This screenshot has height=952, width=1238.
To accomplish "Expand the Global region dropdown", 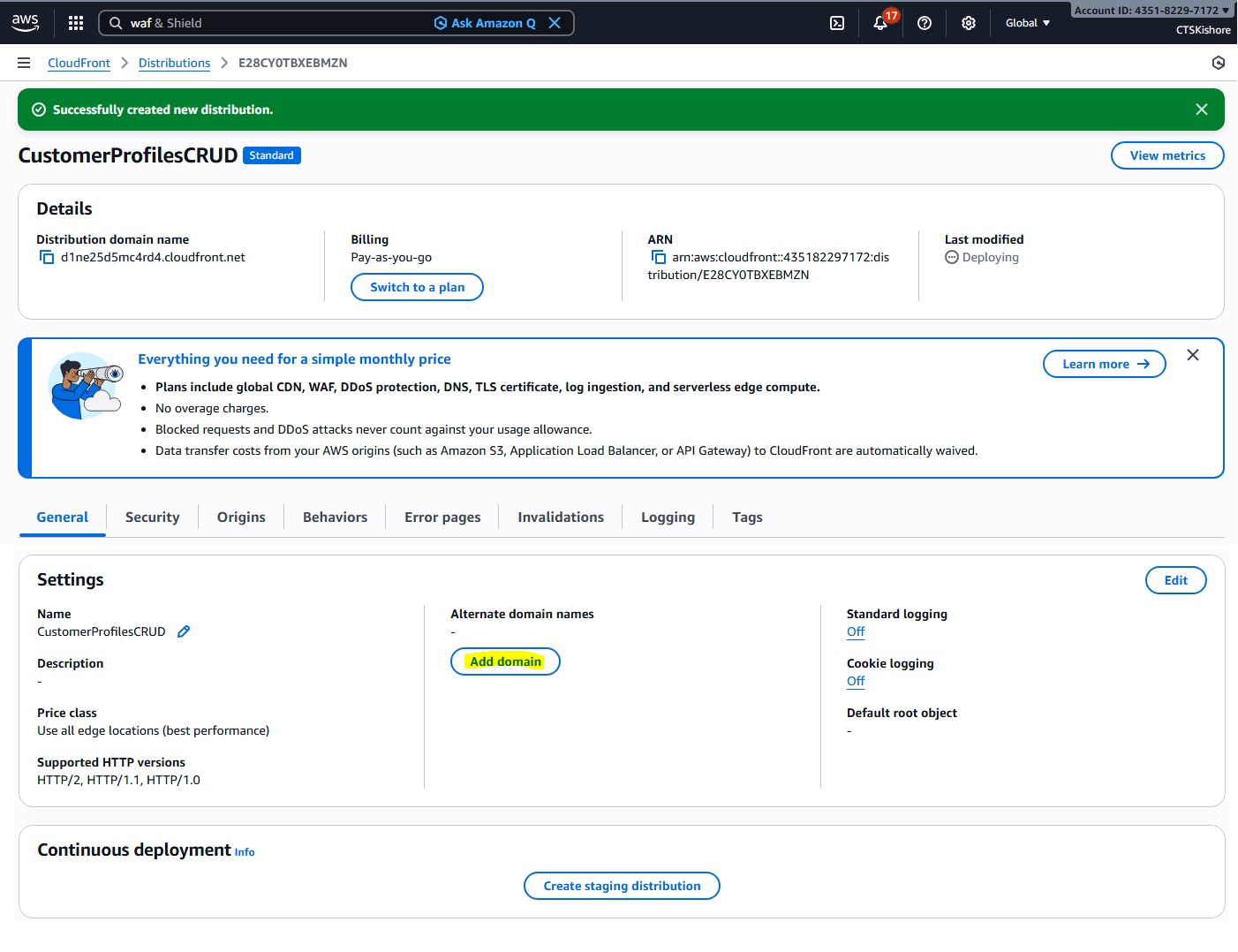I will [1027, 23].
